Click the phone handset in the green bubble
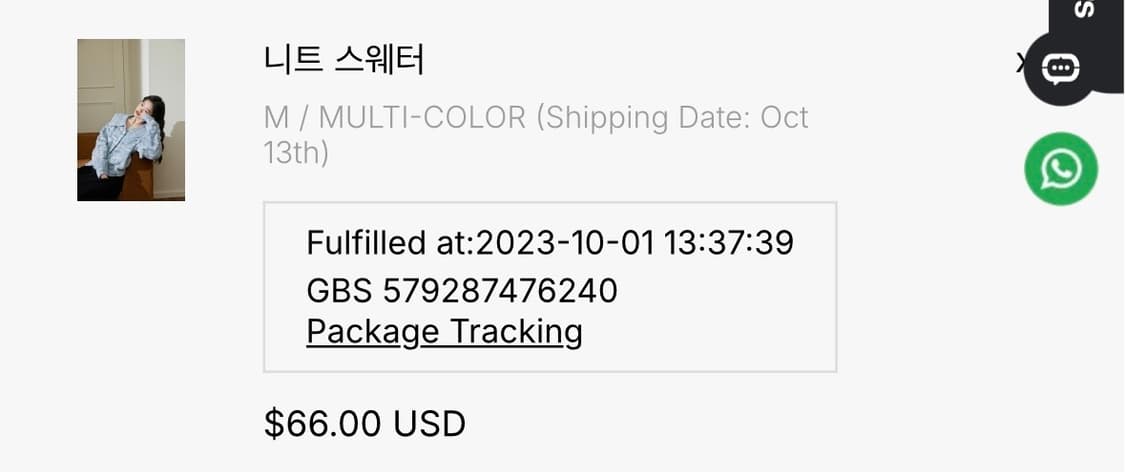Viewport: 1125px width, 472px height. pos(1060,169)
